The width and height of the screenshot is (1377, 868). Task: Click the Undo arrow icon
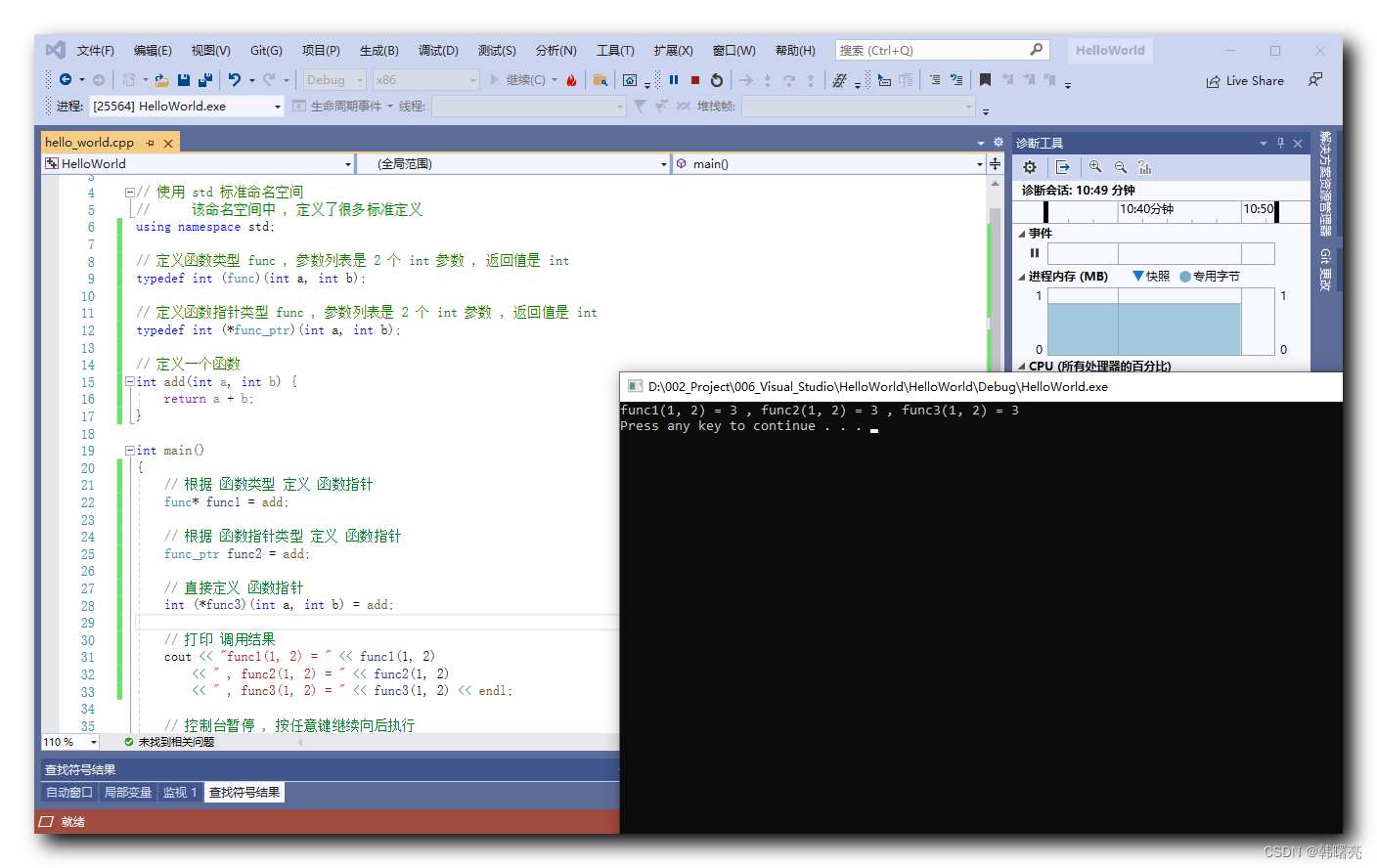pos(235,80)
